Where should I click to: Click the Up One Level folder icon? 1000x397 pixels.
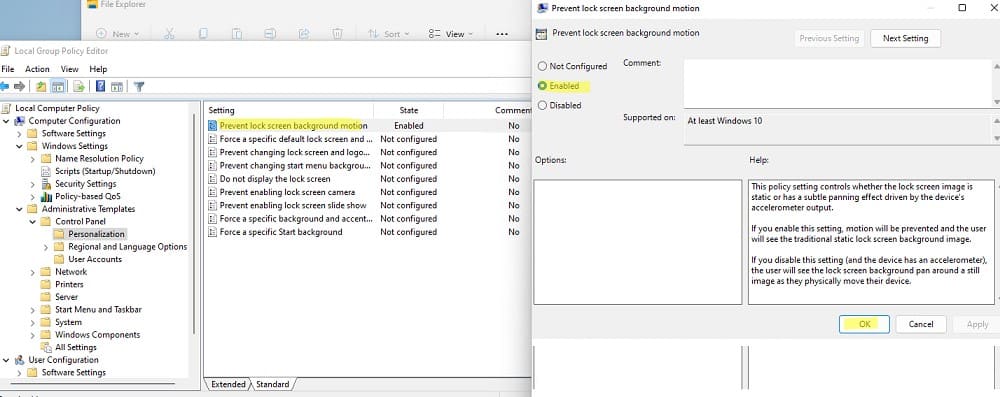[x=41, y=86]
